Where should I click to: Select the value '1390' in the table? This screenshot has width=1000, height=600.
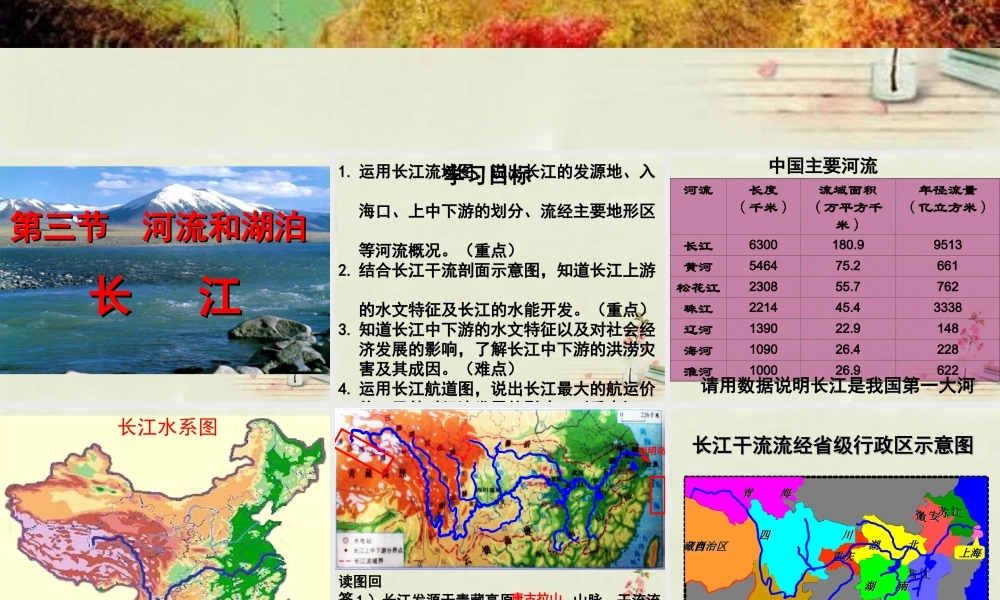pos(763,329)
